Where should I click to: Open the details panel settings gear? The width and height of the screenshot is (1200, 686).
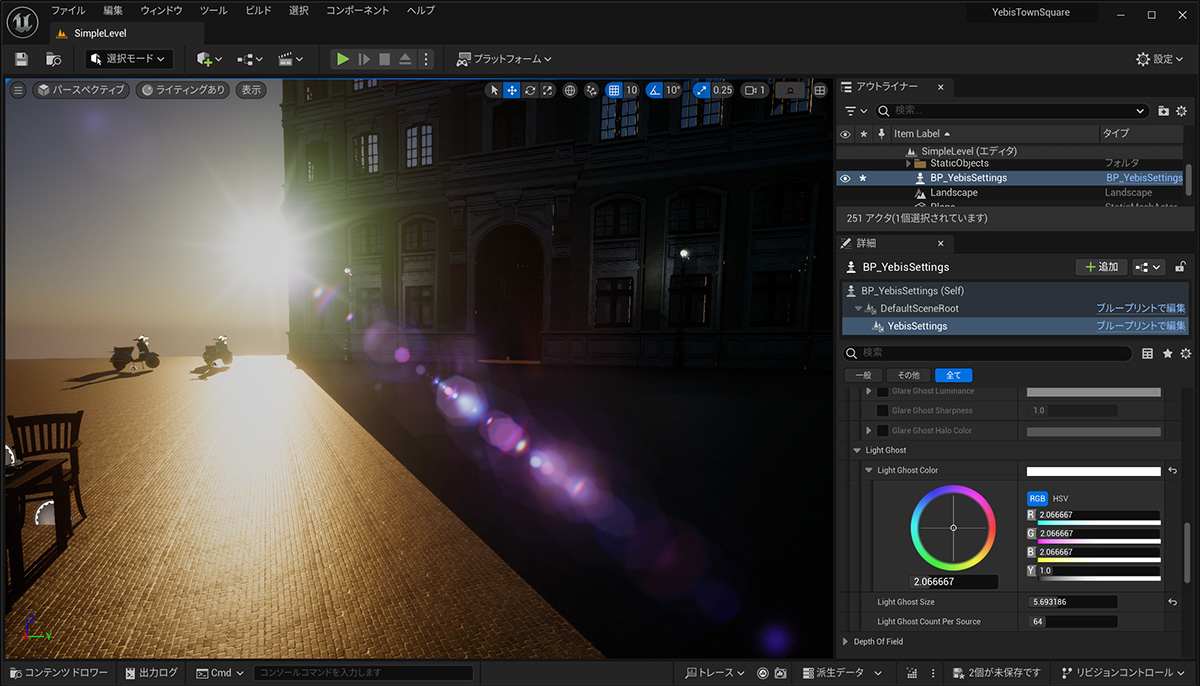(x=1186, y=353)
